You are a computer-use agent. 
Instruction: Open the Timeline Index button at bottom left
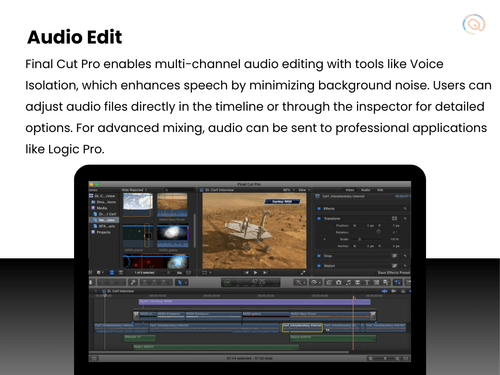pyautogui.click(x=95, y=358)
